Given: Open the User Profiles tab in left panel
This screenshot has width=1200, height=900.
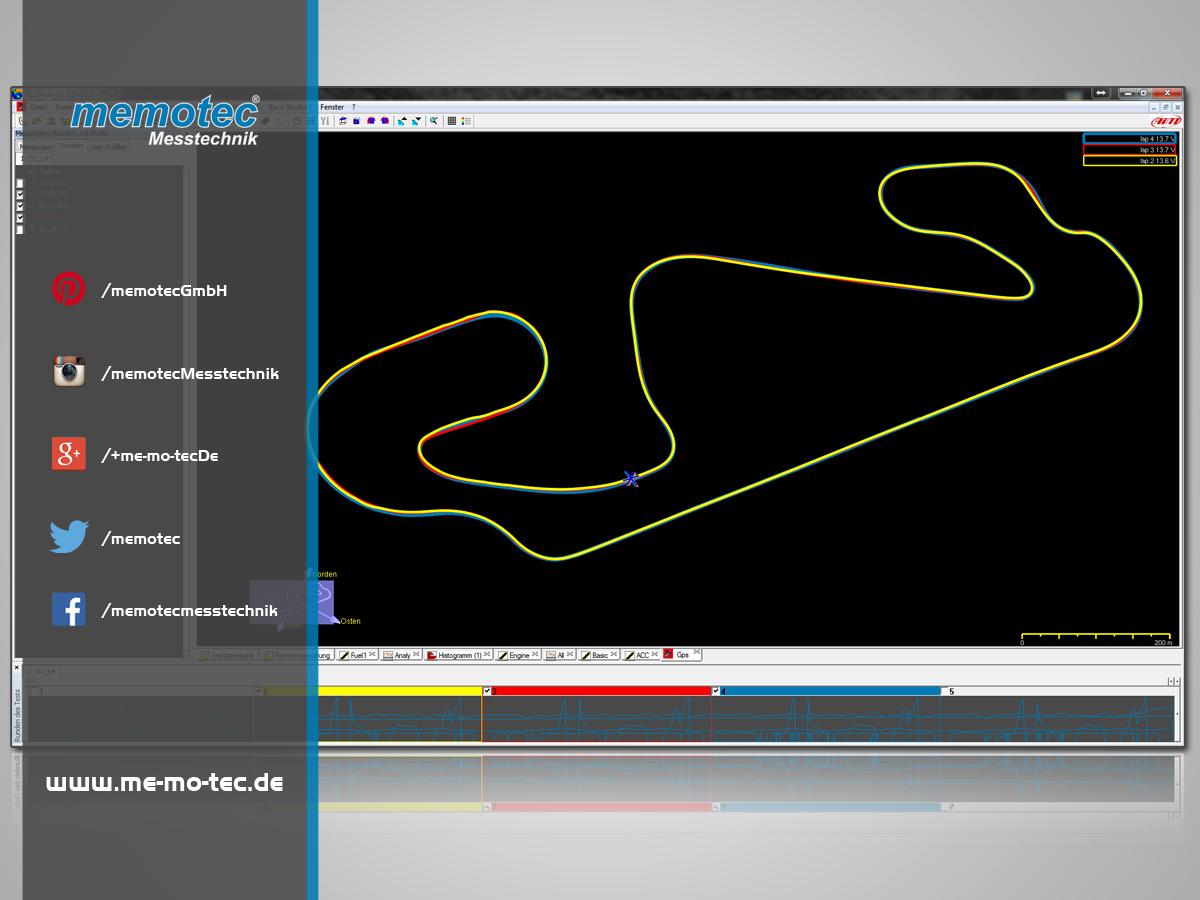Looking at the screenshot, I should click(x=108, y=146).
